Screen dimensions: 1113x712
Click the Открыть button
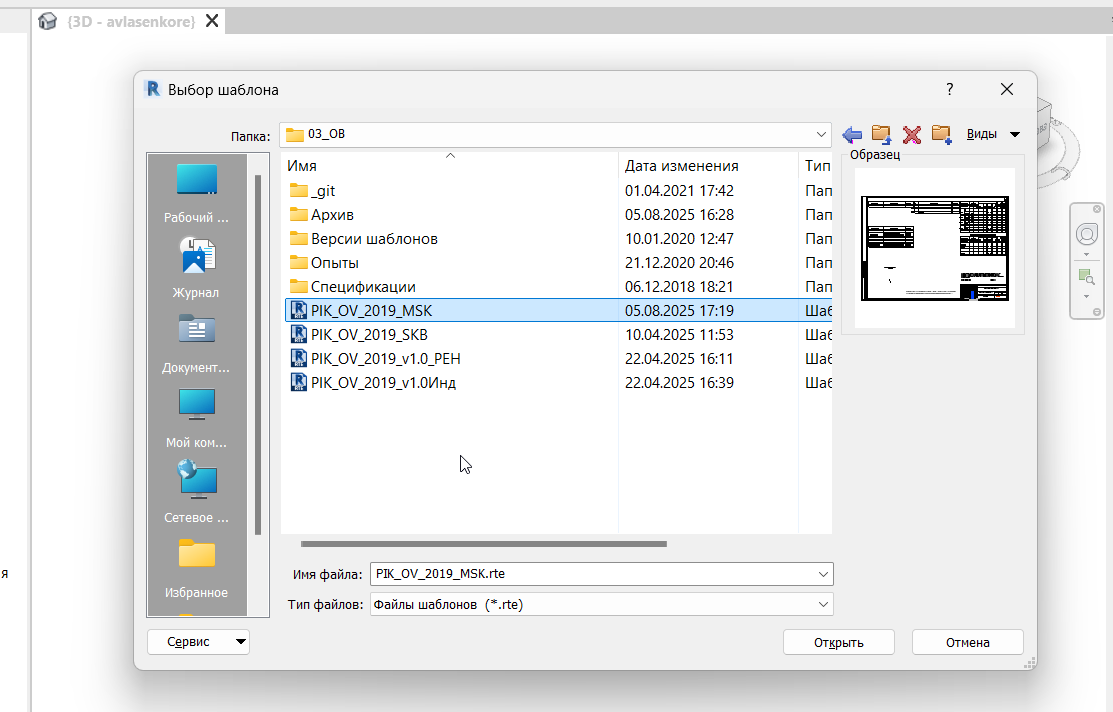(838, 642)
